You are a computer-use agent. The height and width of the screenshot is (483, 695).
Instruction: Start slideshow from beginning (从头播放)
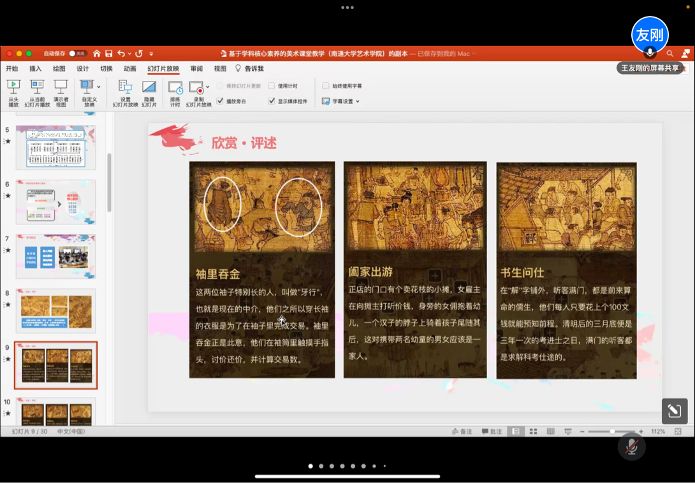point(13,93)
